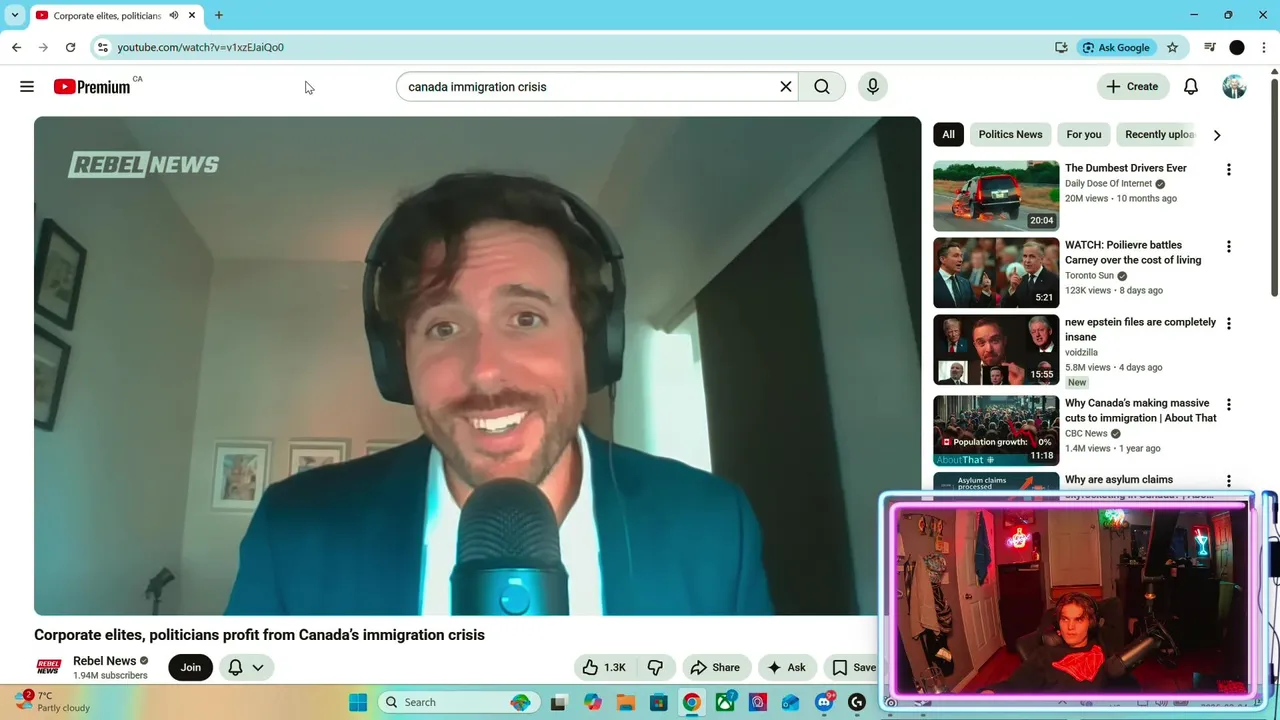The image size is (1280, 720).
Task: Open the CBC News channel name
Action: click(1086, 434)
